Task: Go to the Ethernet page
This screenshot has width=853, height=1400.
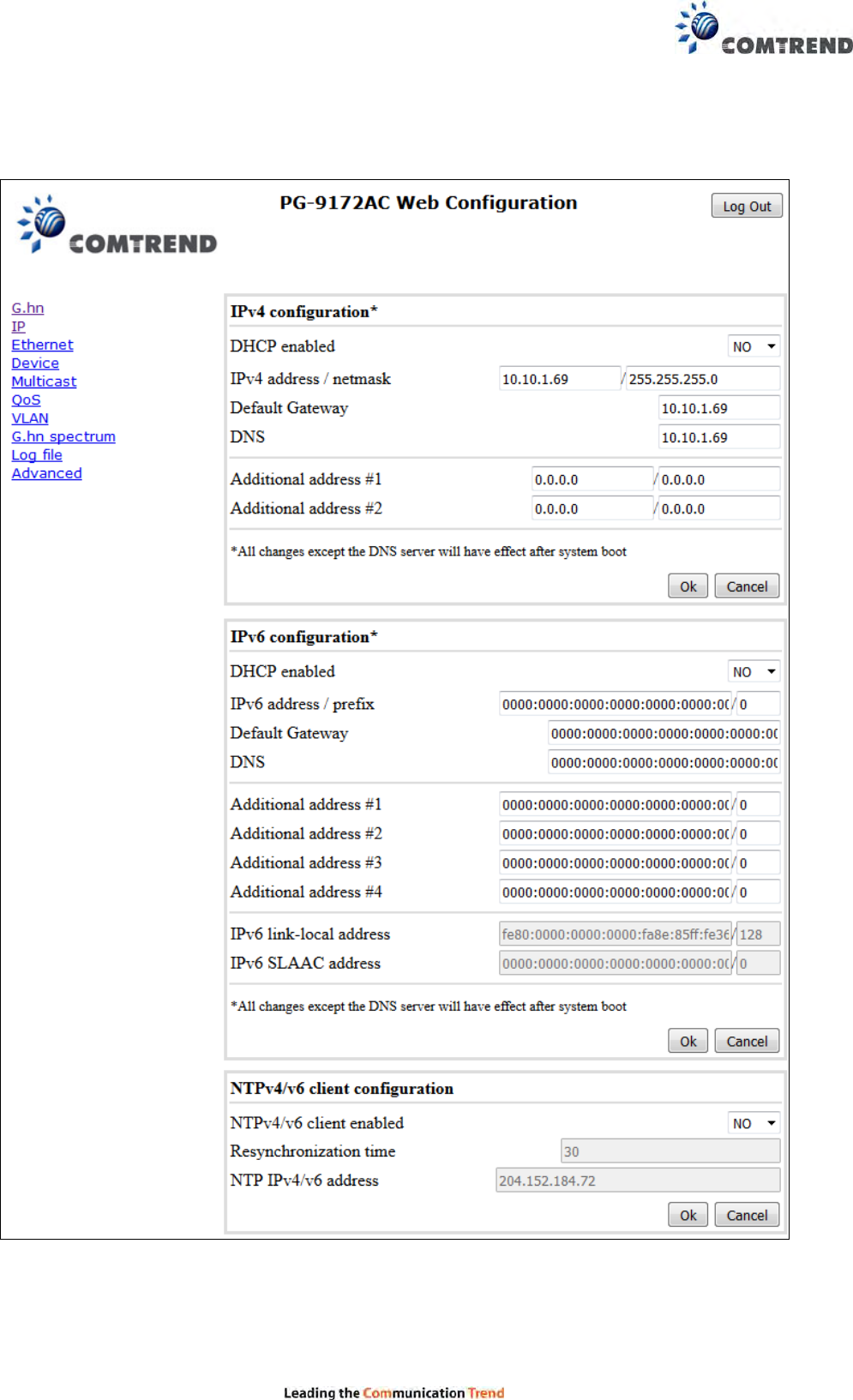Action: [42, 345]
